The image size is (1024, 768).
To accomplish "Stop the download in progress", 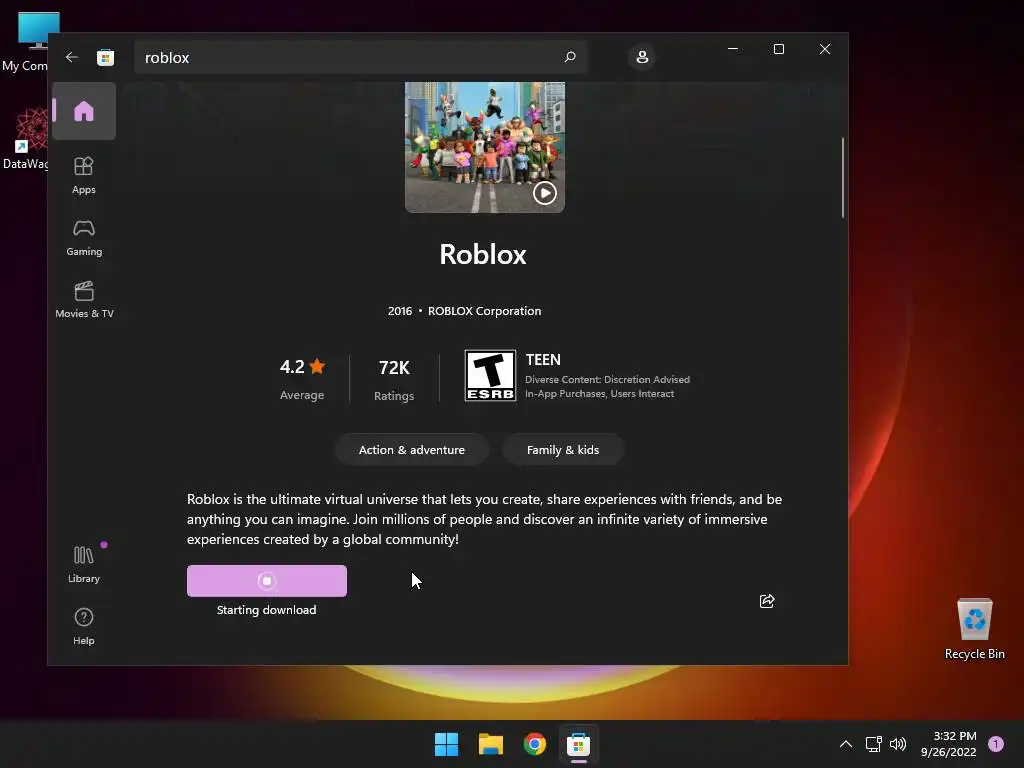I will [x=266, y=581].
